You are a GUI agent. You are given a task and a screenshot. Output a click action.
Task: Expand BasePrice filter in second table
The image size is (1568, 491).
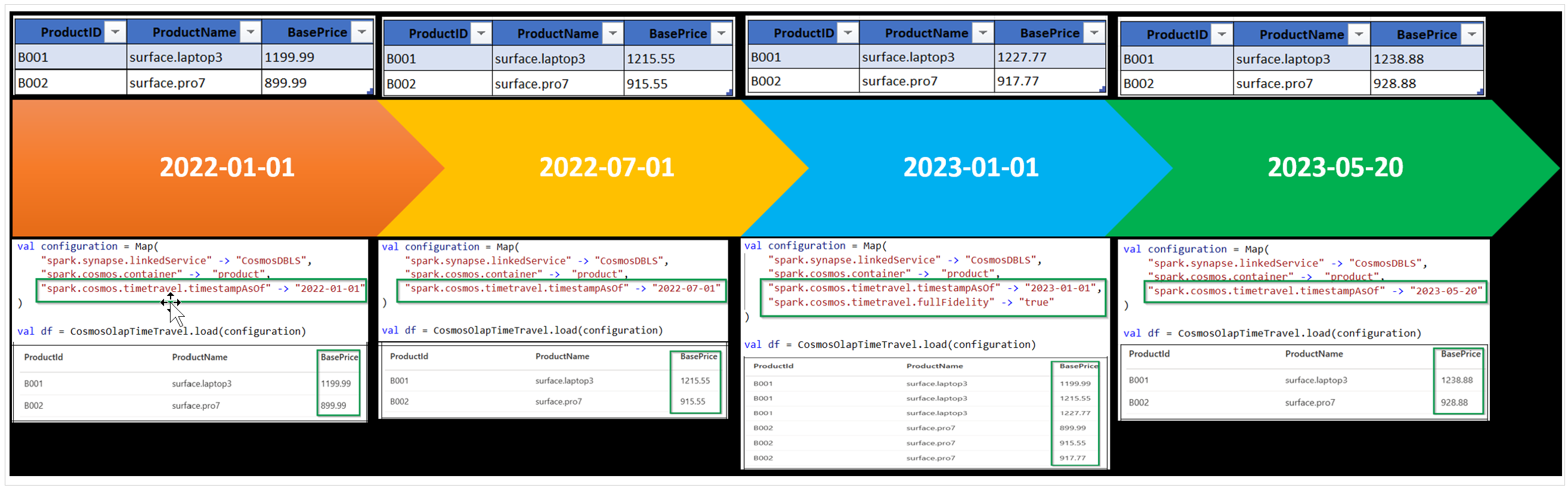[x=721, y=33]
